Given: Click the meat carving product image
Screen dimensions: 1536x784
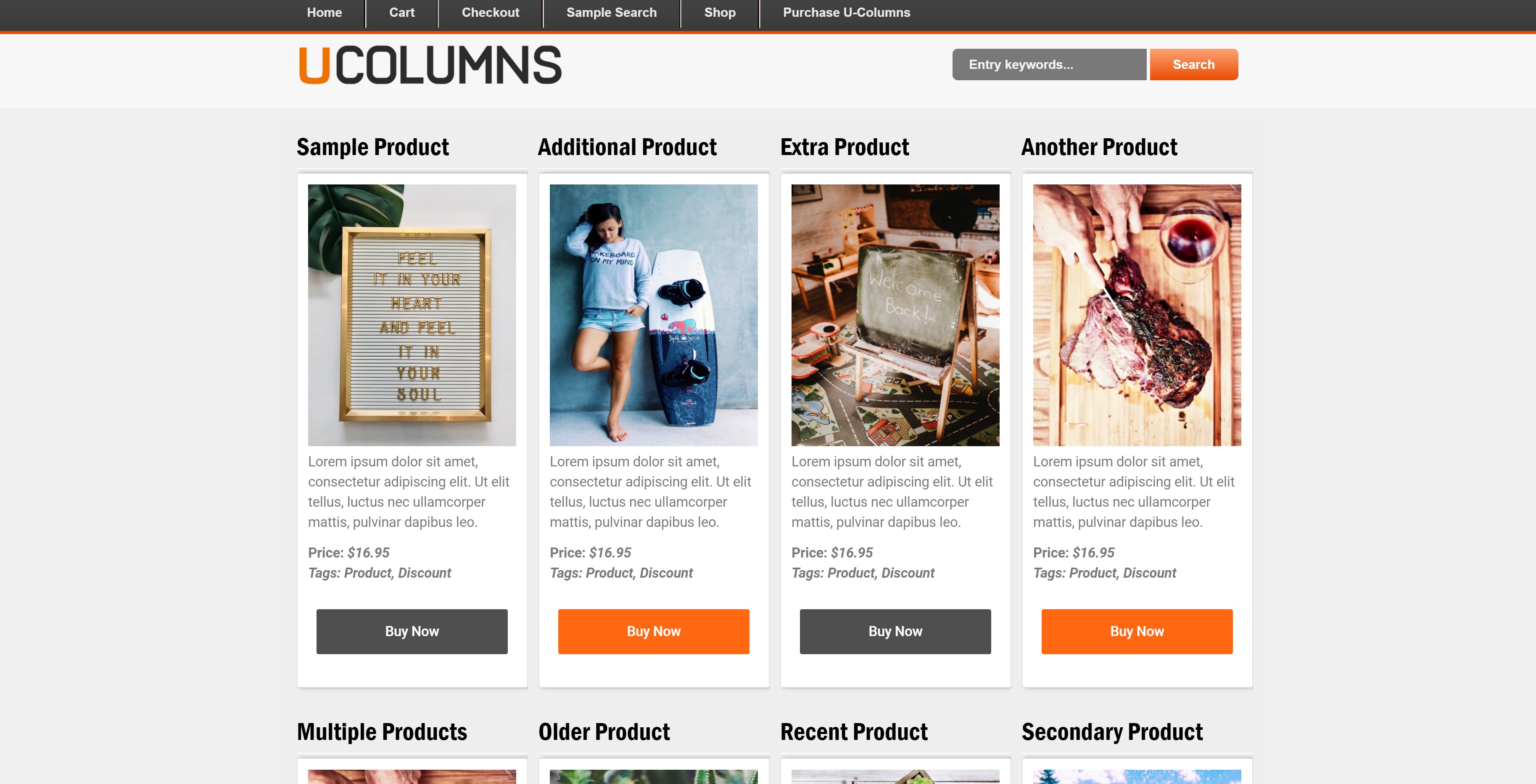Looking at the screenshot, I should 1137,315.
